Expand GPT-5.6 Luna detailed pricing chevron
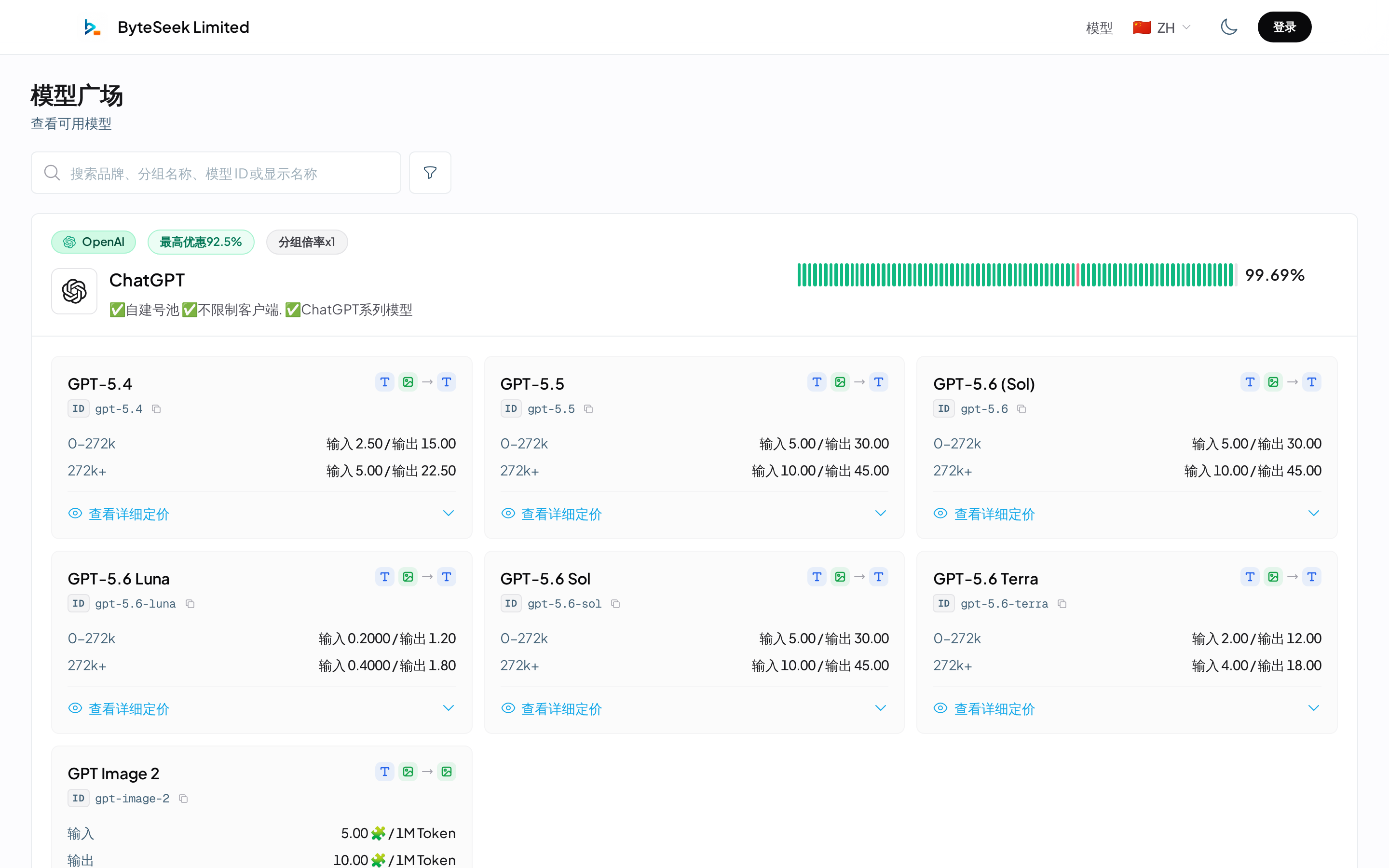 (448, 708)
